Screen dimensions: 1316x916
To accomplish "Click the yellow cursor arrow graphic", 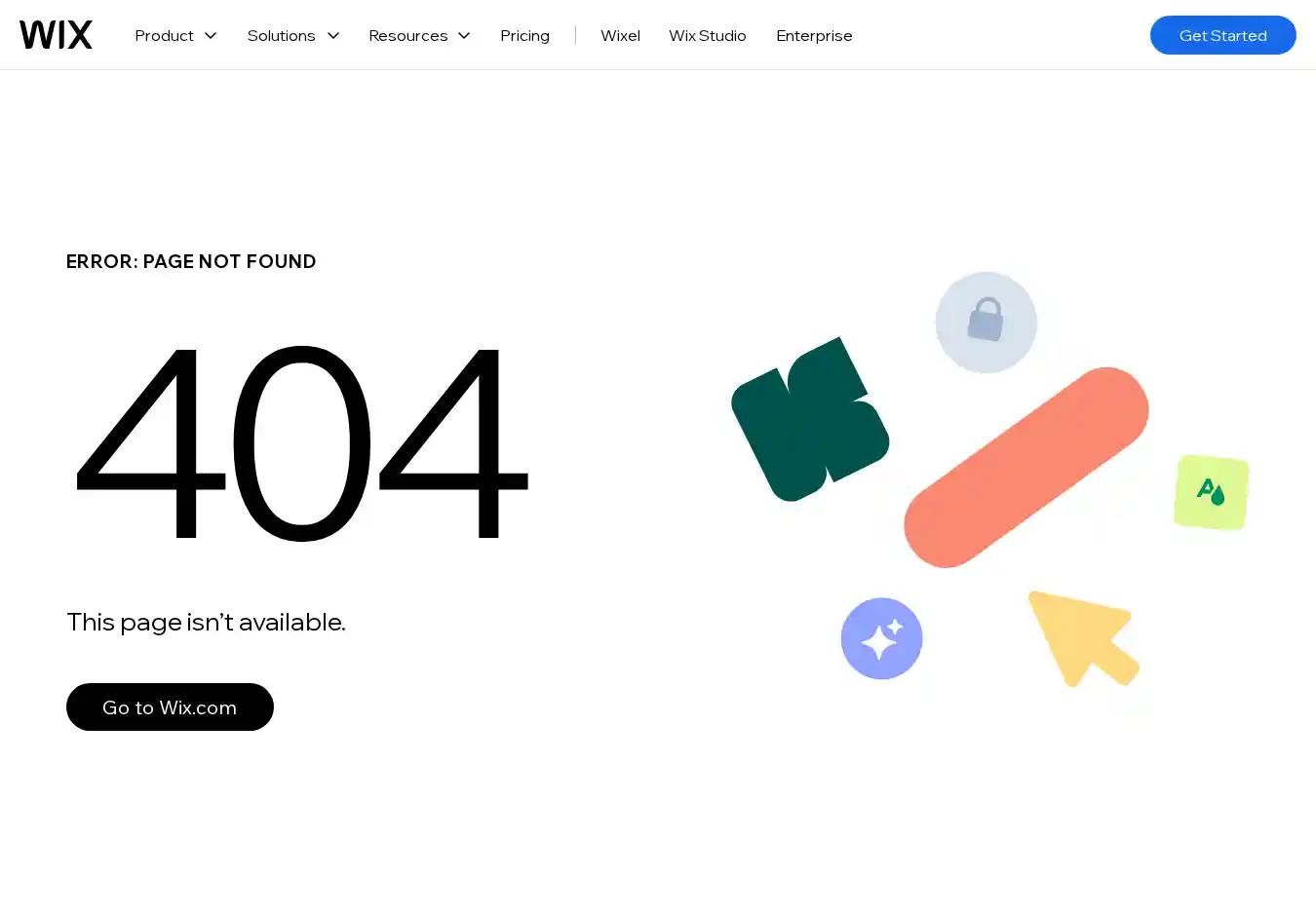I will click(1080, 636).
